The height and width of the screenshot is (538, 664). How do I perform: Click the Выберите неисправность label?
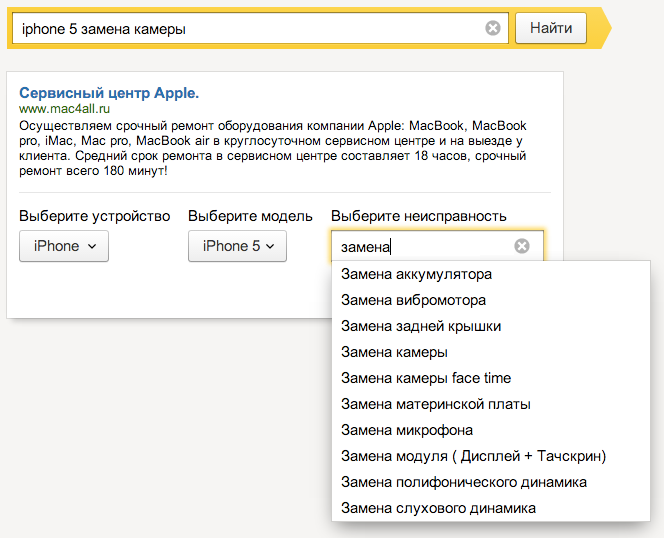(419, 216)
